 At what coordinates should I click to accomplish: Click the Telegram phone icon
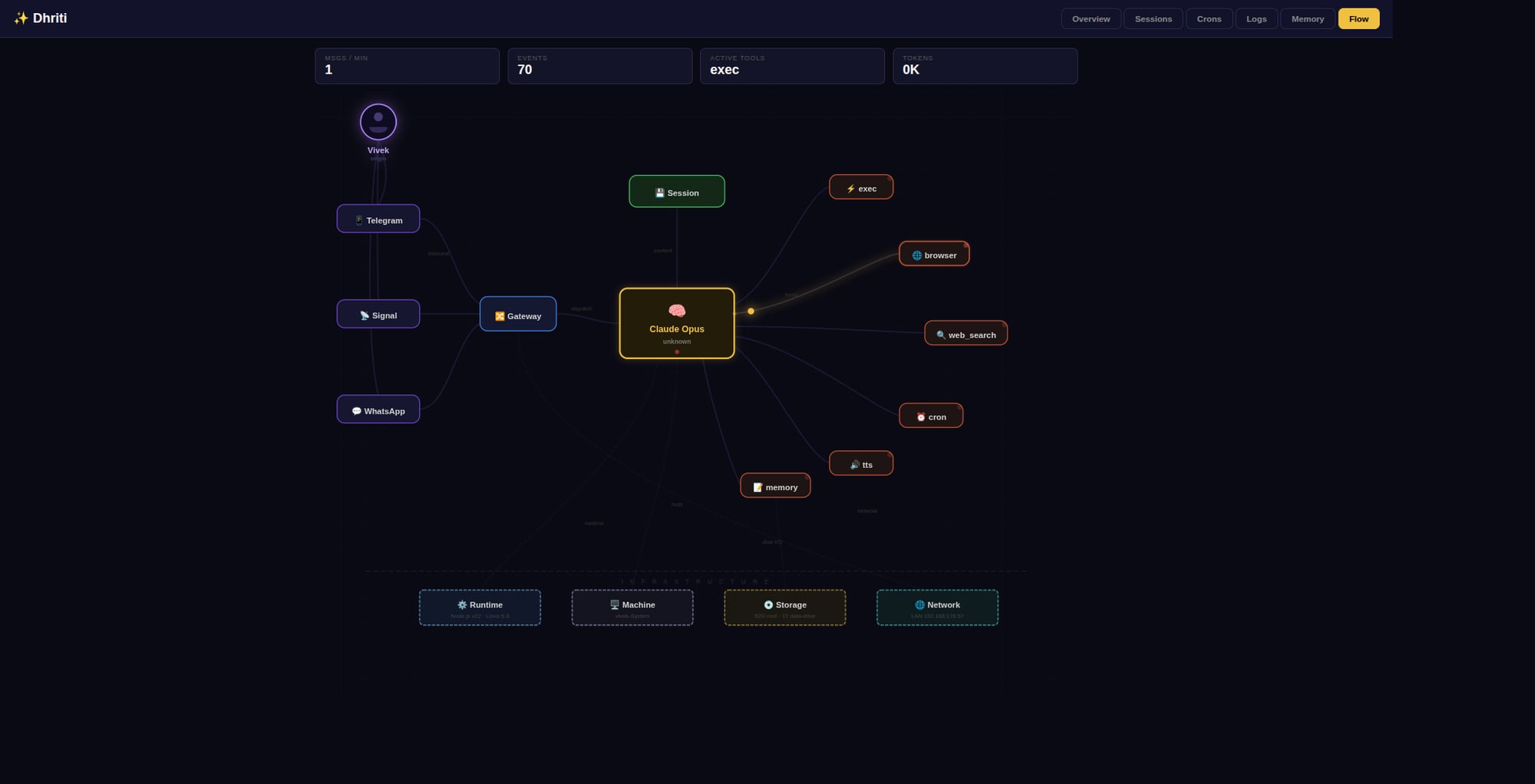pyautogui.click(x=358, y=219)
